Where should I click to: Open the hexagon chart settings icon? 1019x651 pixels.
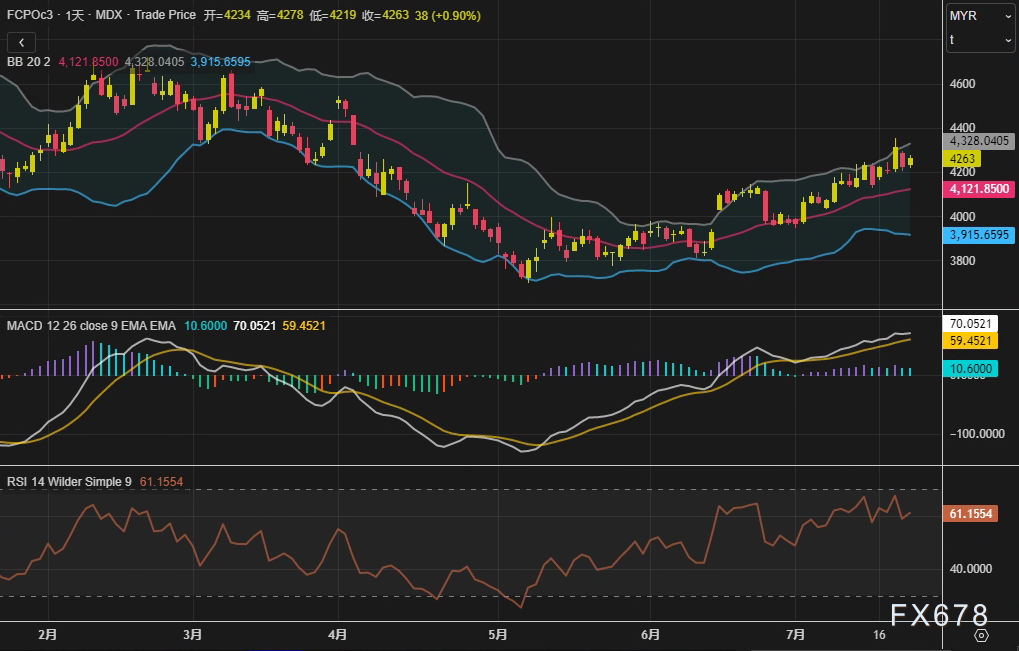(x=981, y=635)
